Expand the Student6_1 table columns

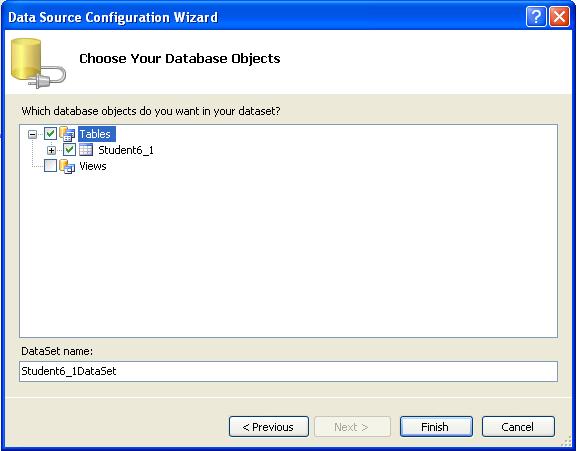52,150
